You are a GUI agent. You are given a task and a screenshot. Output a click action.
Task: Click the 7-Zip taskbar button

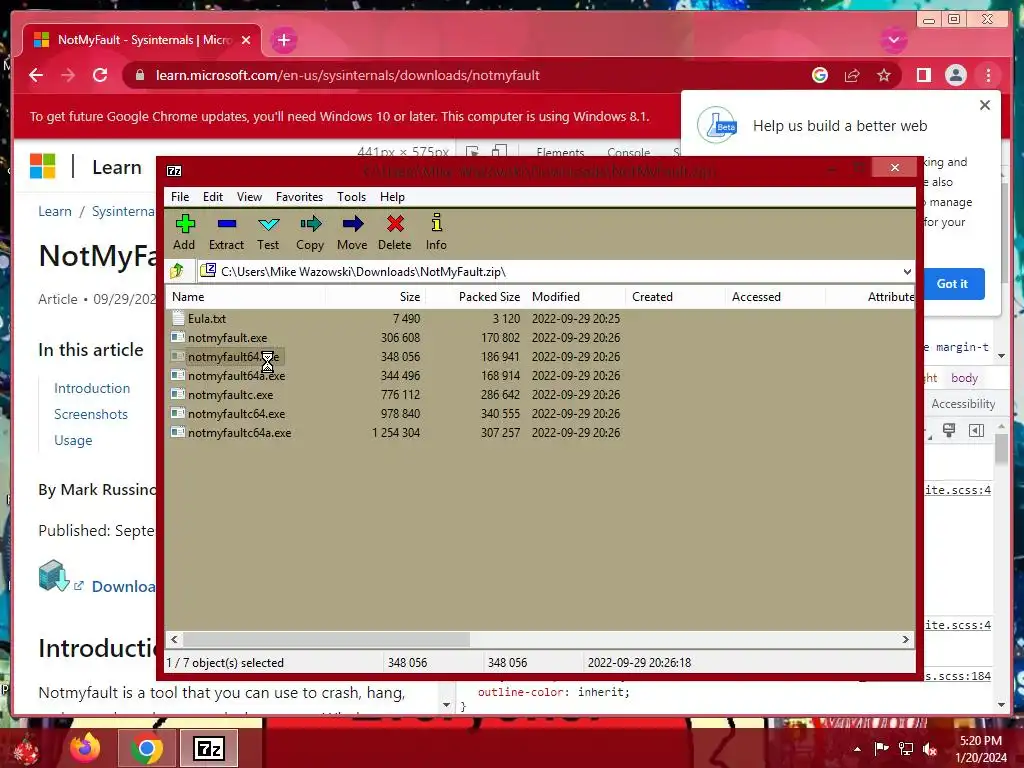[x=209, y=748]
